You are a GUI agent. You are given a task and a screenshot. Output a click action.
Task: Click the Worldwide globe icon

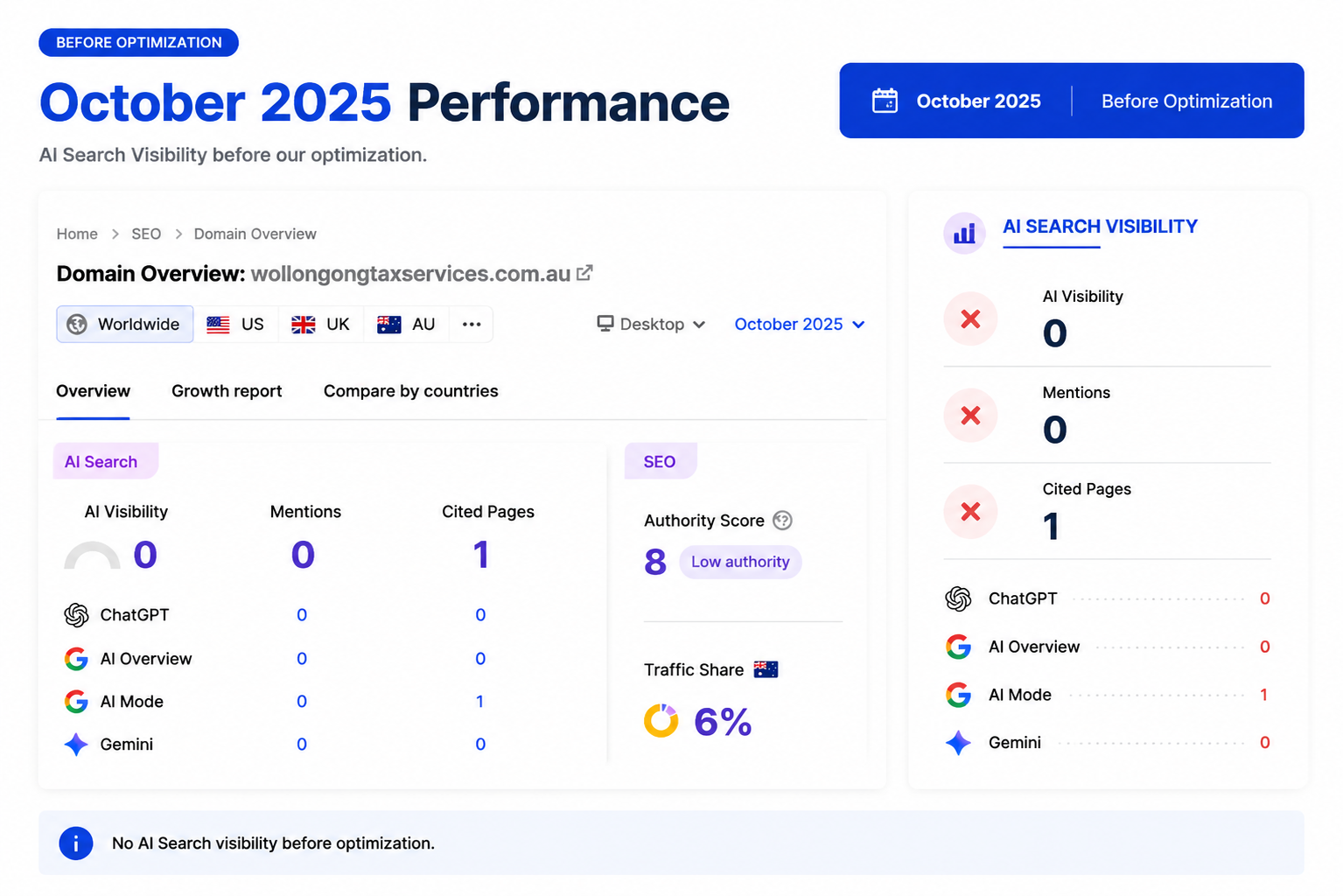tap(77, 325)
